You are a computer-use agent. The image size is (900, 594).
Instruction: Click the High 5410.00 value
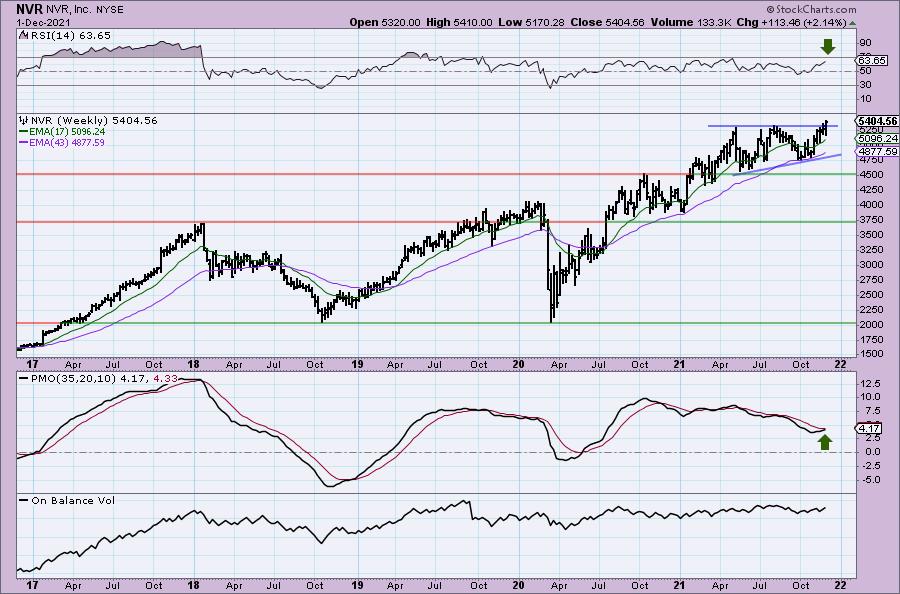[x=458, y=22]
